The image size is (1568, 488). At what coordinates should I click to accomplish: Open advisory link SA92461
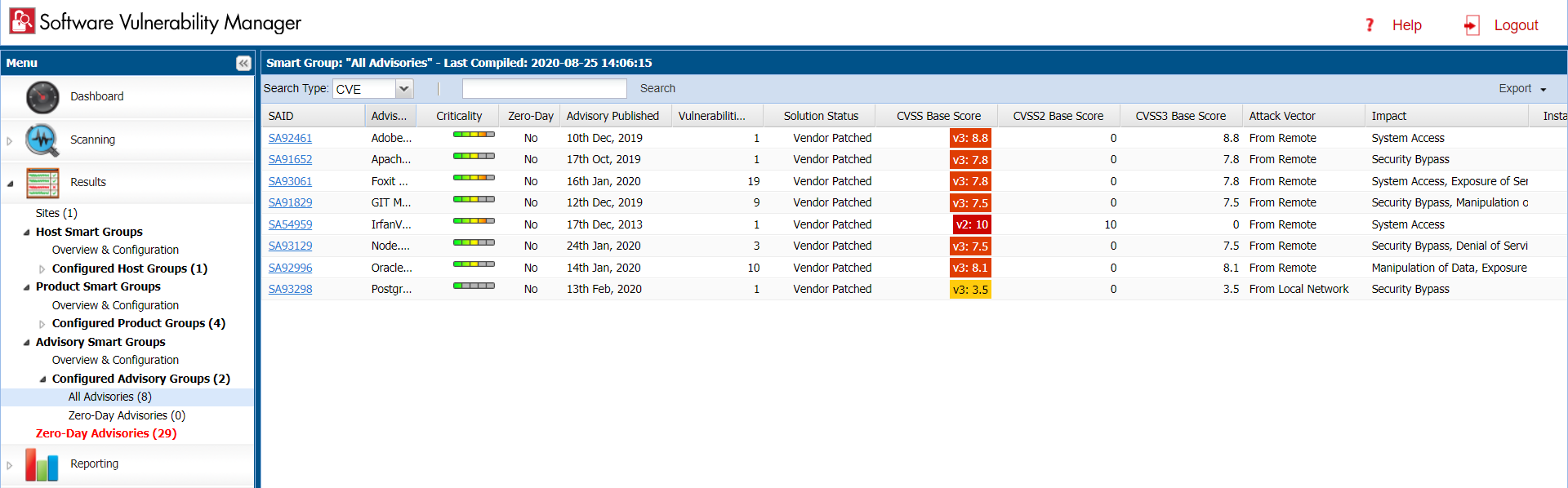[290, 138]
